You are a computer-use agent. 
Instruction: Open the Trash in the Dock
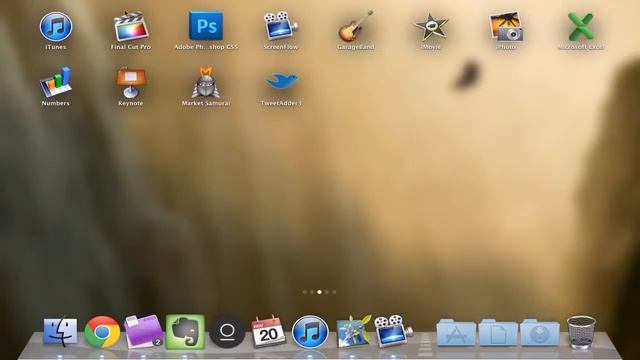[x=581, y=331]
